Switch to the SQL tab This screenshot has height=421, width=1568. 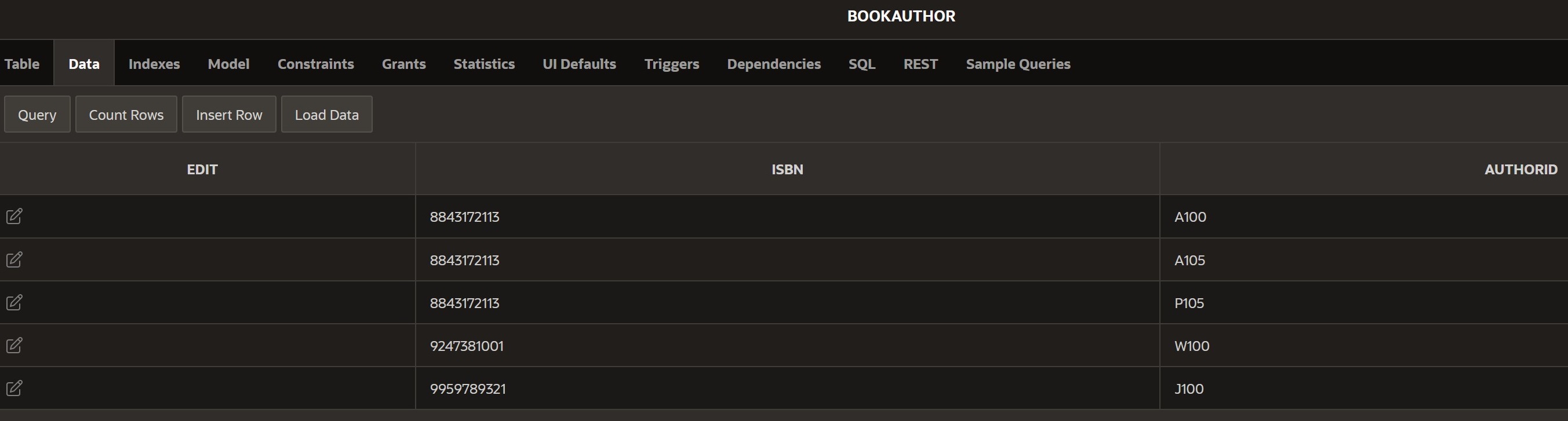click(x=862, y=63)
